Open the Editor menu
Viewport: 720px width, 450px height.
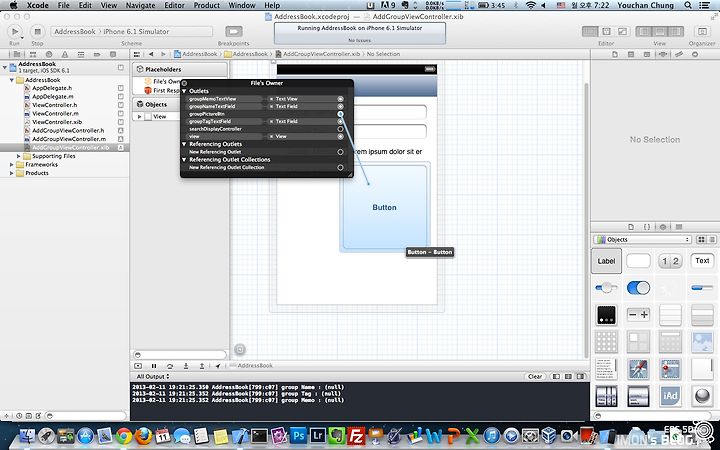click(x=174, y=6)
